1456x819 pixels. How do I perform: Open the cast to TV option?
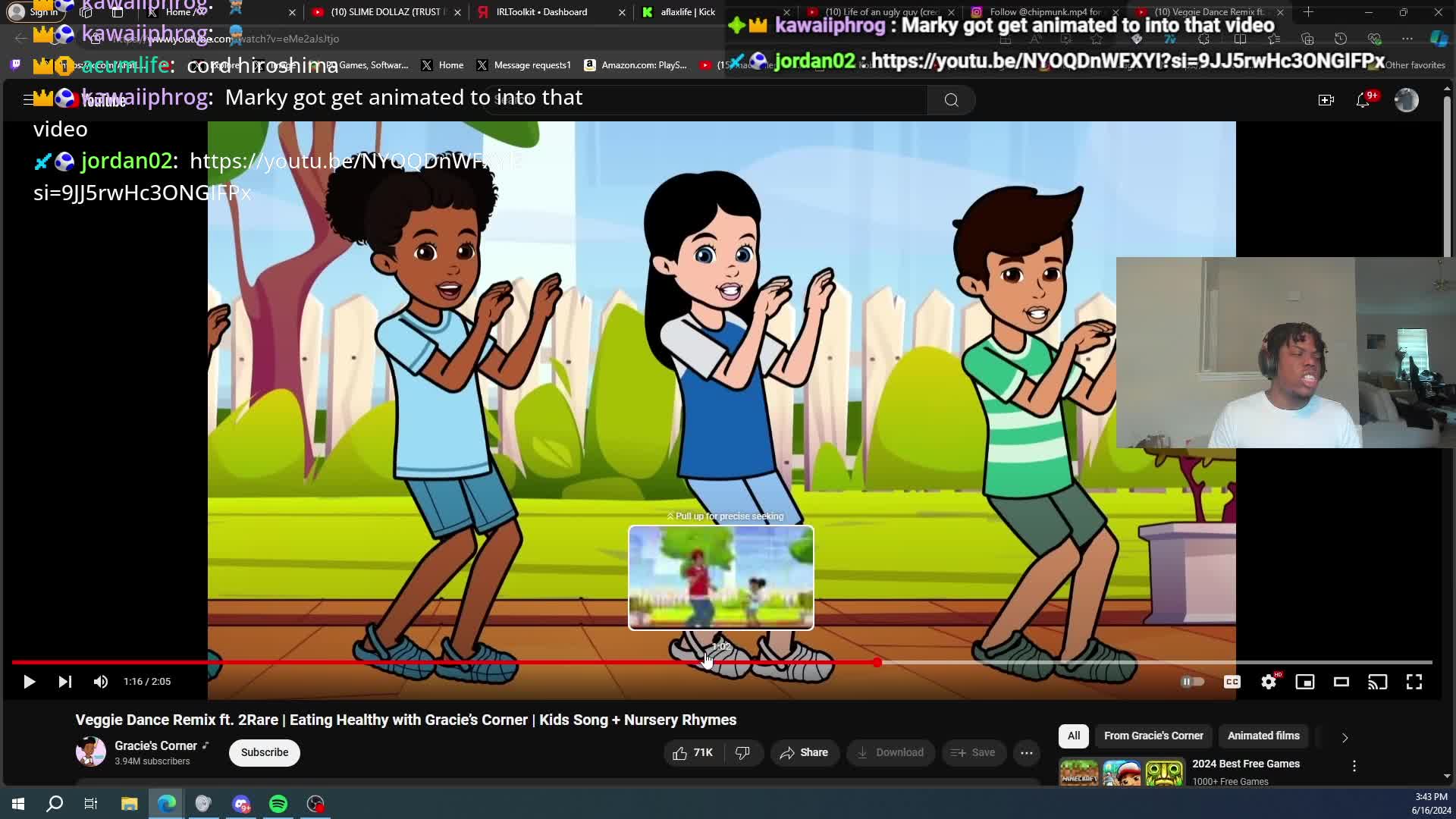pos(1378,682)
